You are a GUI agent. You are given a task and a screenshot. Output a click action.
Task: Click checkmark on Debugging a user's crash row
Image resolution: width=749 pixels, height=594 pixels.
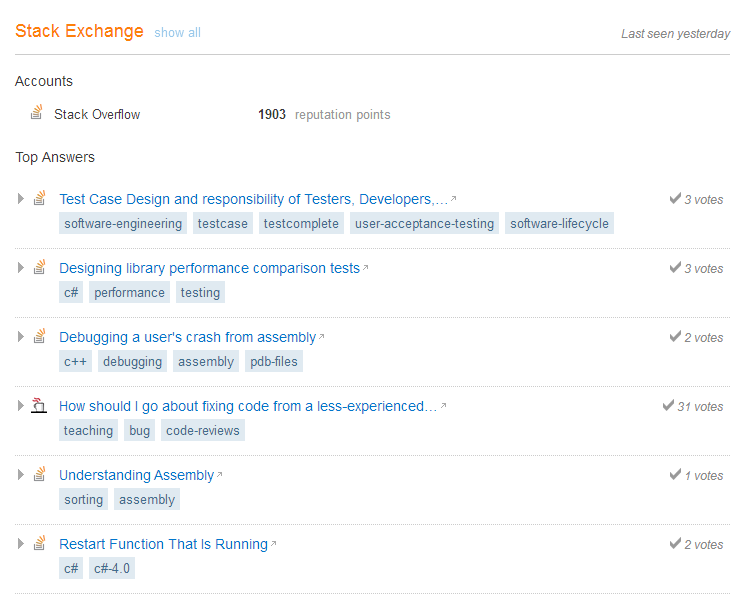[675, 336]
